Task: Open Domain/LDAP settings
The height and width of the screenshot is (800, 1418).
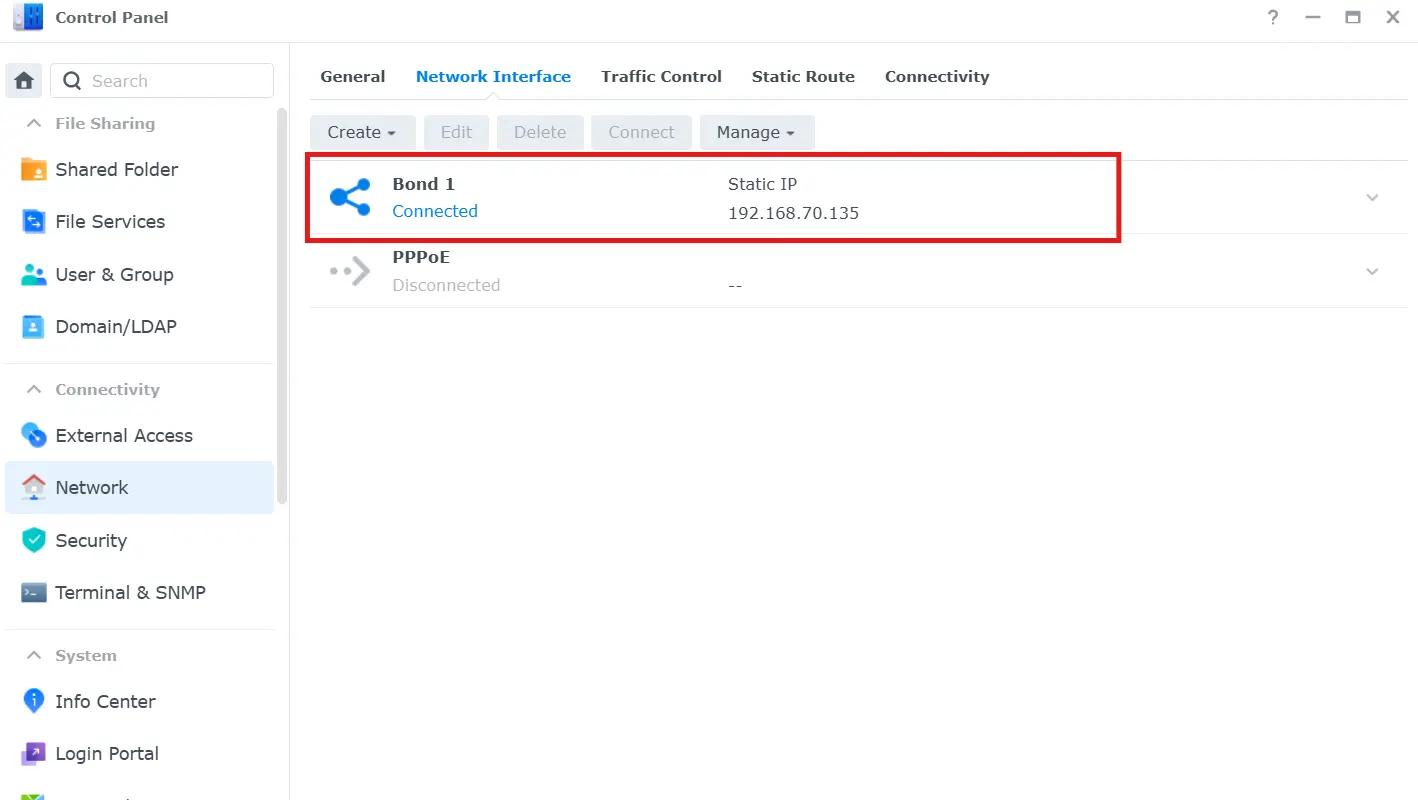Action: 115,327
